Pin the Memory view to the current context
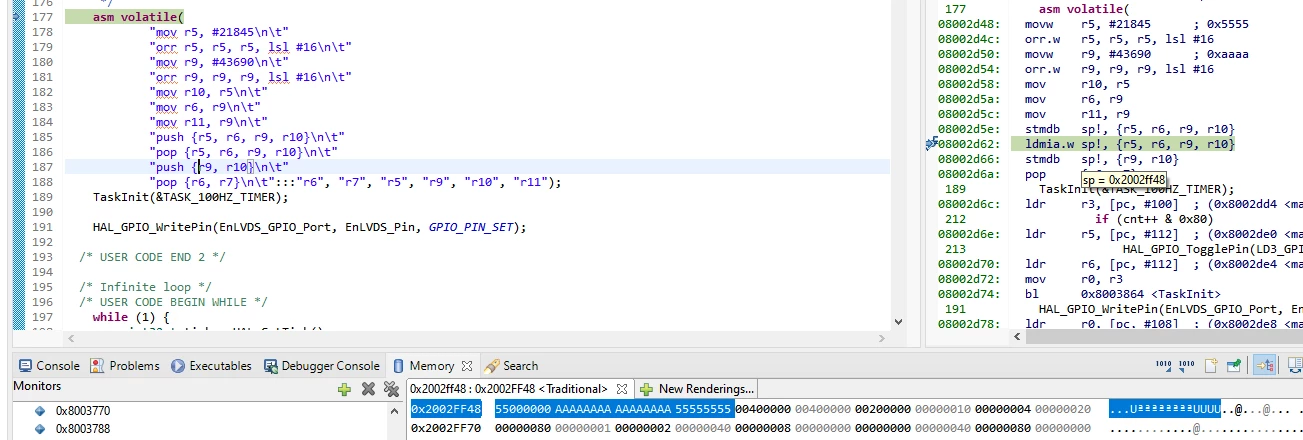The image size is (1303, 440). click(1236, 365)
